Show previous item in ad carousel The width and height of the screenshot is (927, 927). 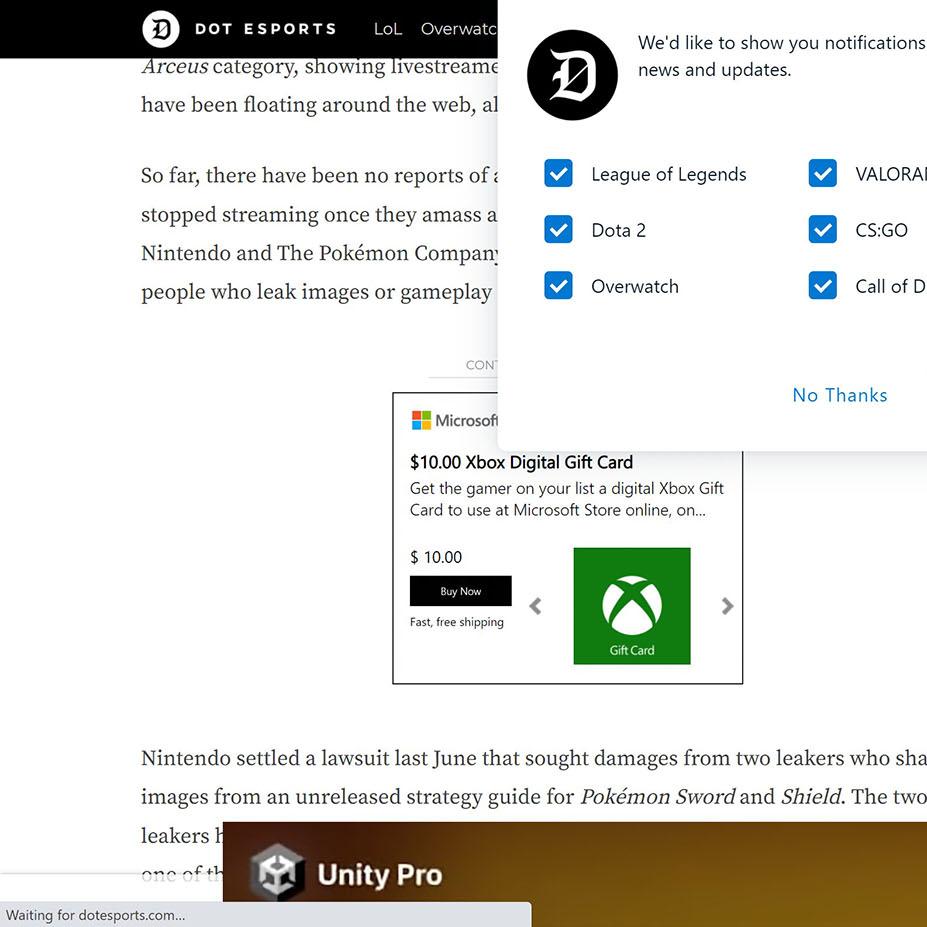point(535,606)
